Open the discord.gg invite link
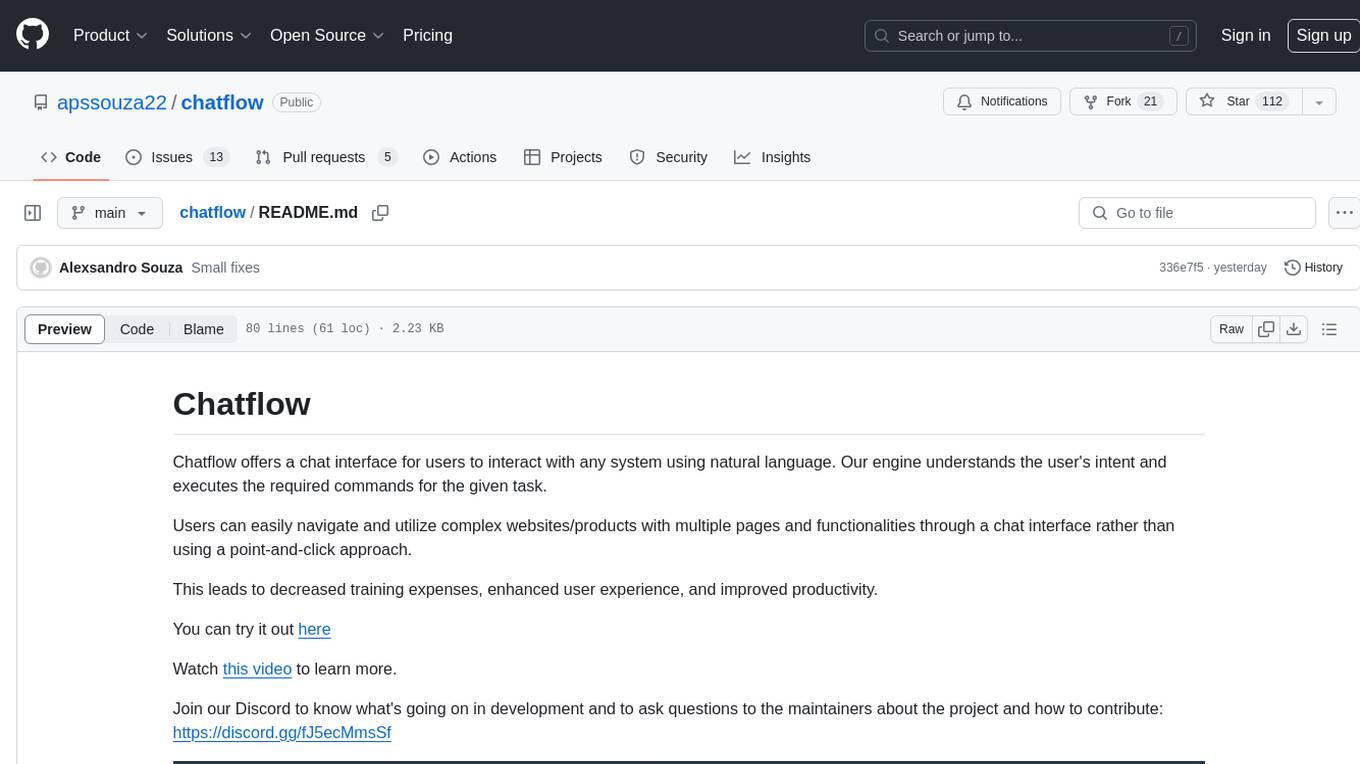The width and height of the screenshot is (1360, 764). point(282,732)
